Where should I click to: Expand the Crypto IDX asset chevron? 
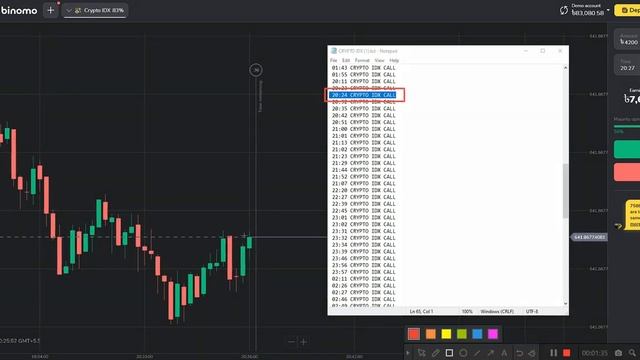pyautogui.click(x=69, y=10)
